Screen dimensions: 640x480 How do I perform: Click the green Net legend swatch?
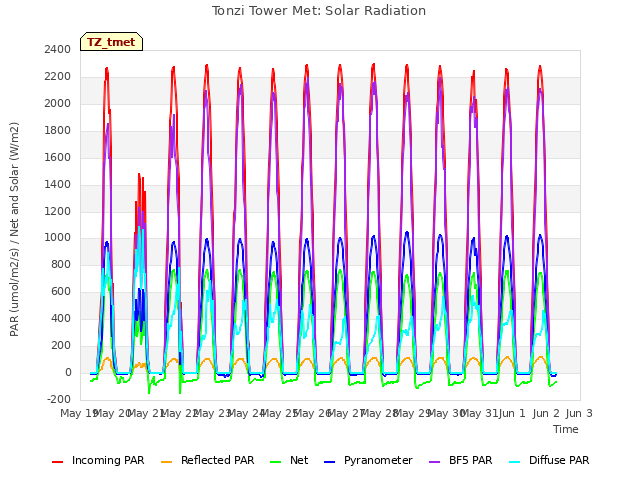pyautogui.click(x=276, y=462)
